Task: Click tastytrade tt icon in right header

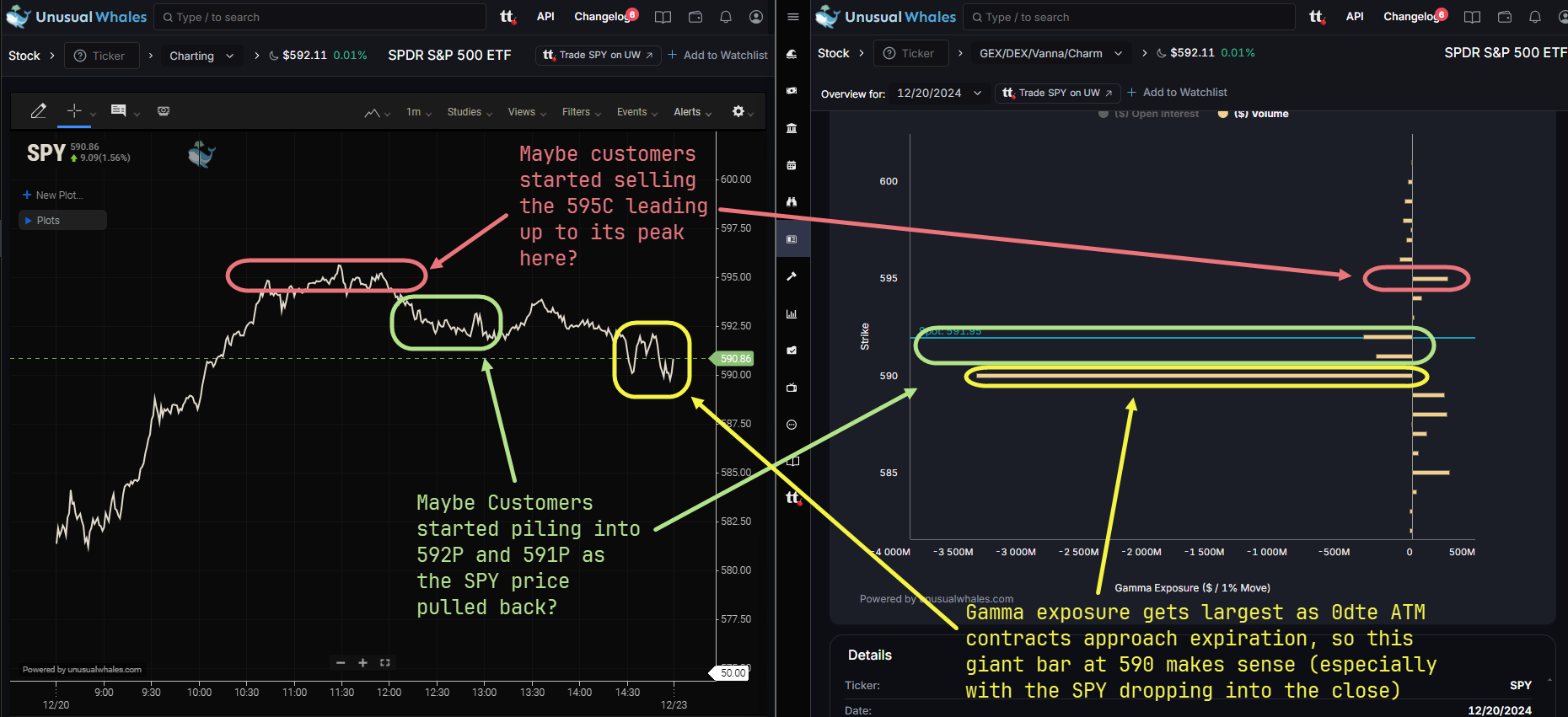Action: pos(1317,17)
